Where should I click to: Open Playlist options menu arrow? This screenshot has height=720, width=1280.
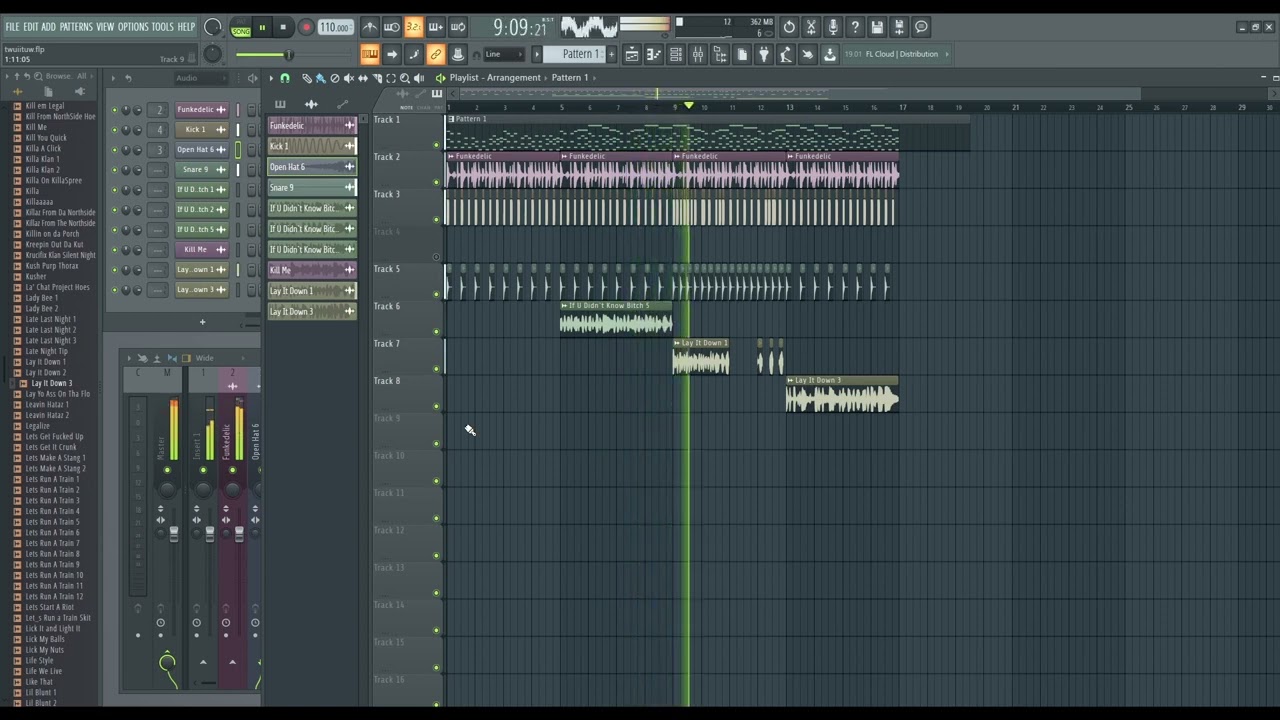click(270, 78)
